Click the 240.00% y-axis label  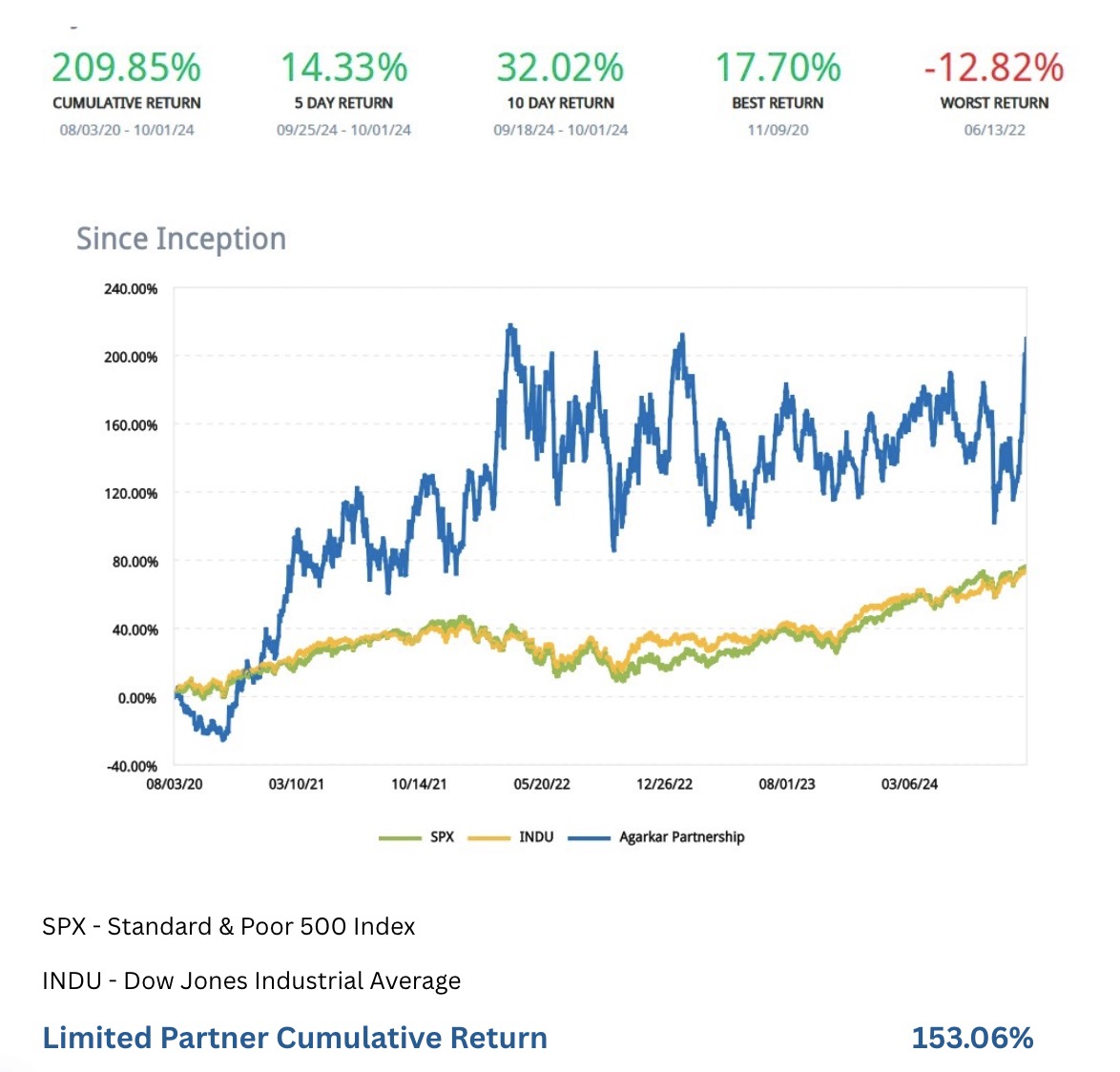tap(131, 289)
